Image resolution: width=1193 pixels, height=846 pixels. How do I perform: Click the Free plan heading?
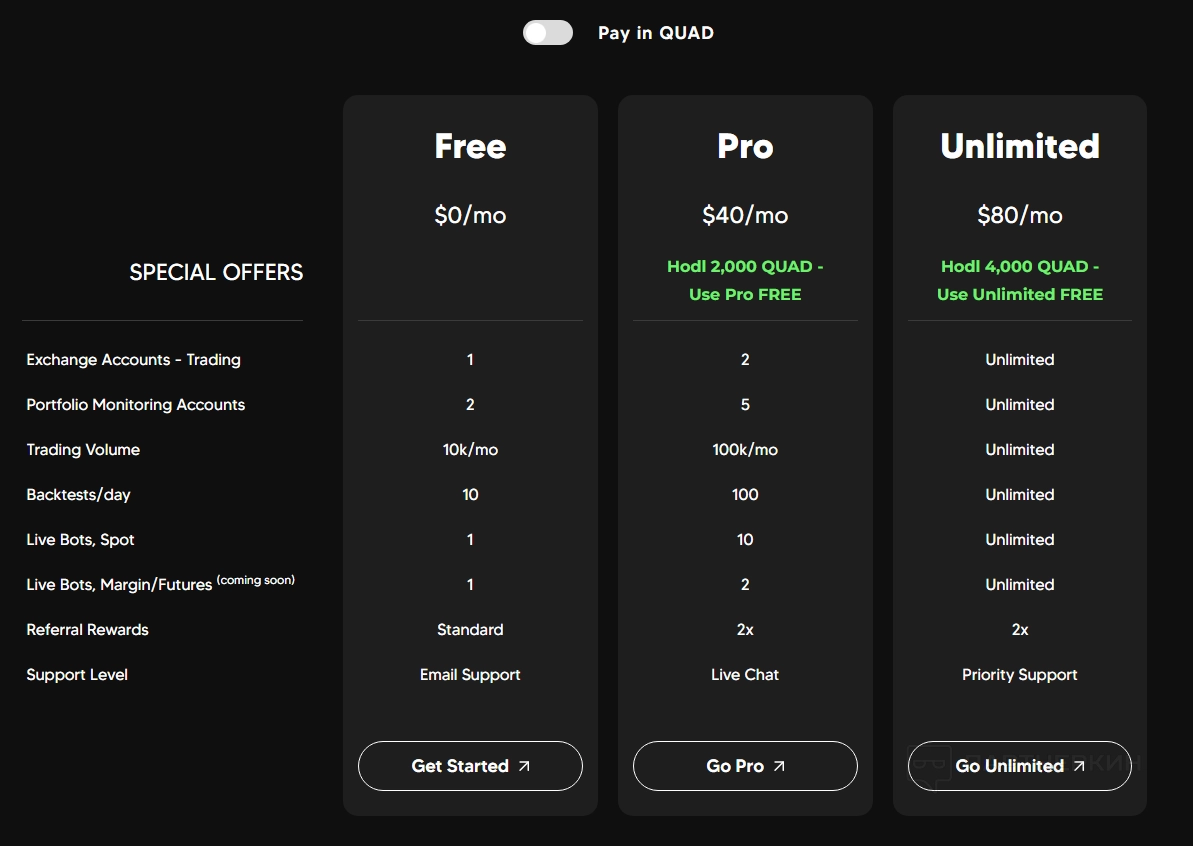(470, 147)
